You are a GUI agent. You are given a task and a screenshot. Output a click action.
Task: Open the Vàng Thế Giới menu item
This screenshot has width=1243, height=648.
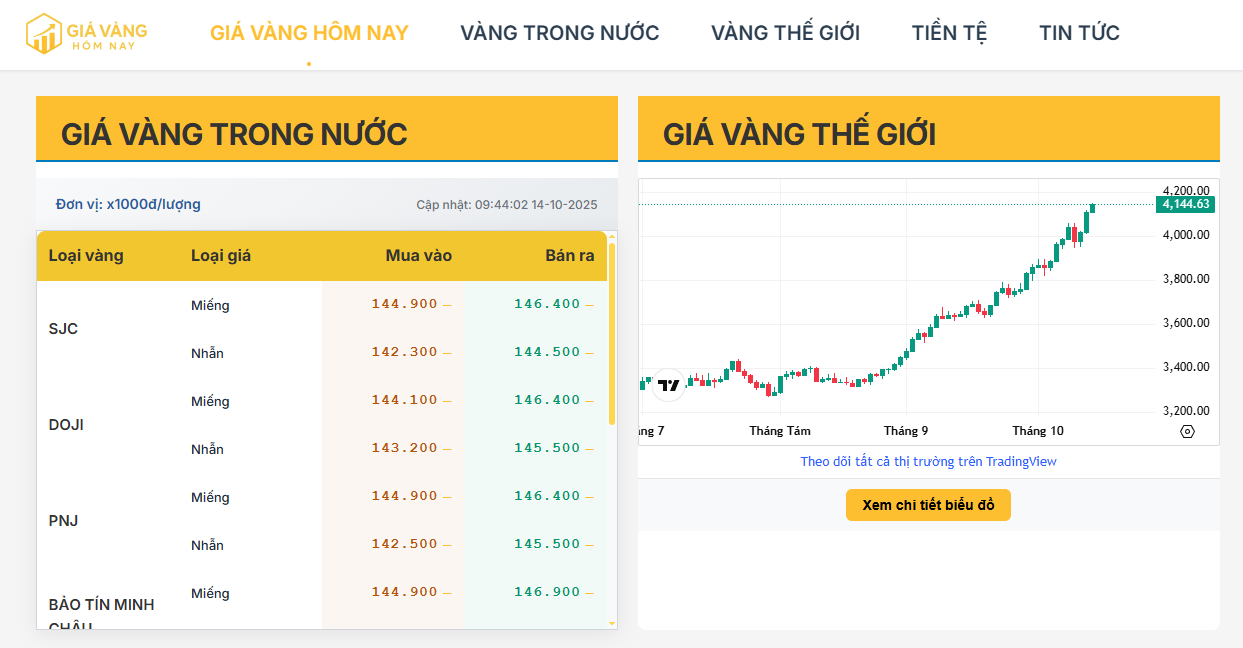tap(785, 33)
